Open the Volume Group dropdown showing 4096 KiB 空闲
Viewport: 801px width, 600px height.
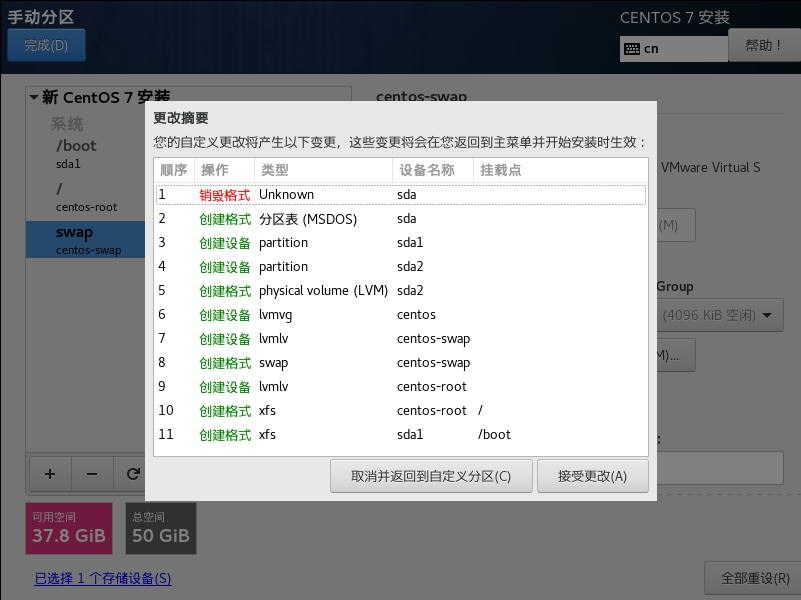click(x=719, y=315)
